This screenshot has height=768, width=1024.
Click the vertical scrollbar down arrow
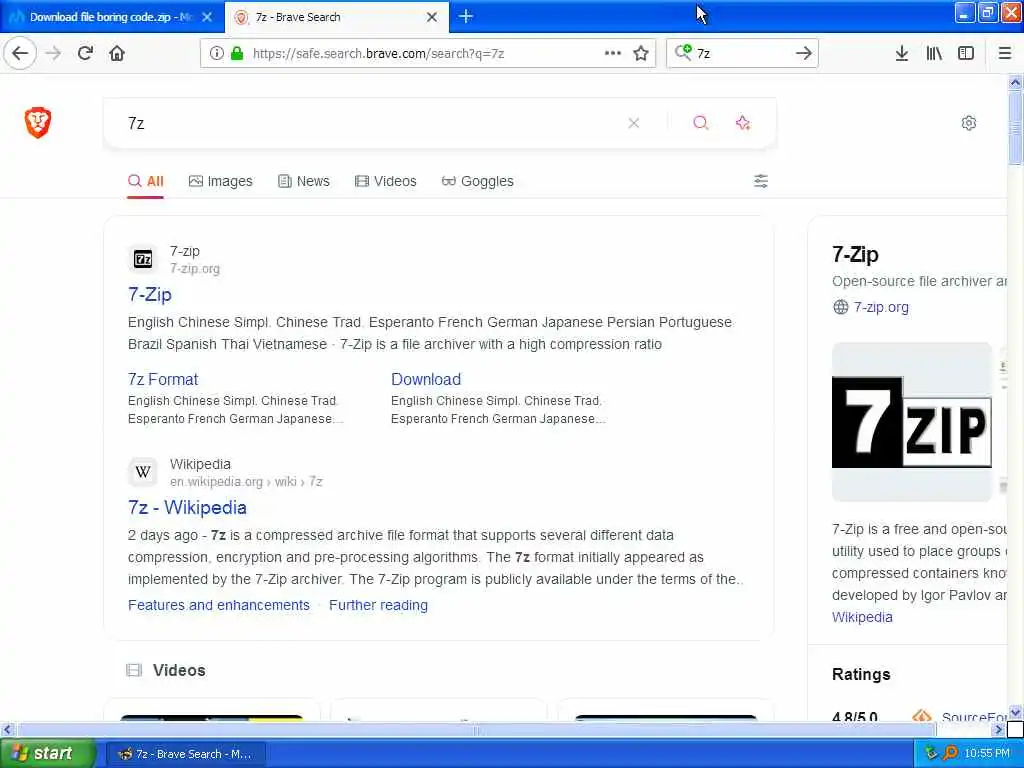pos(1015,712)
